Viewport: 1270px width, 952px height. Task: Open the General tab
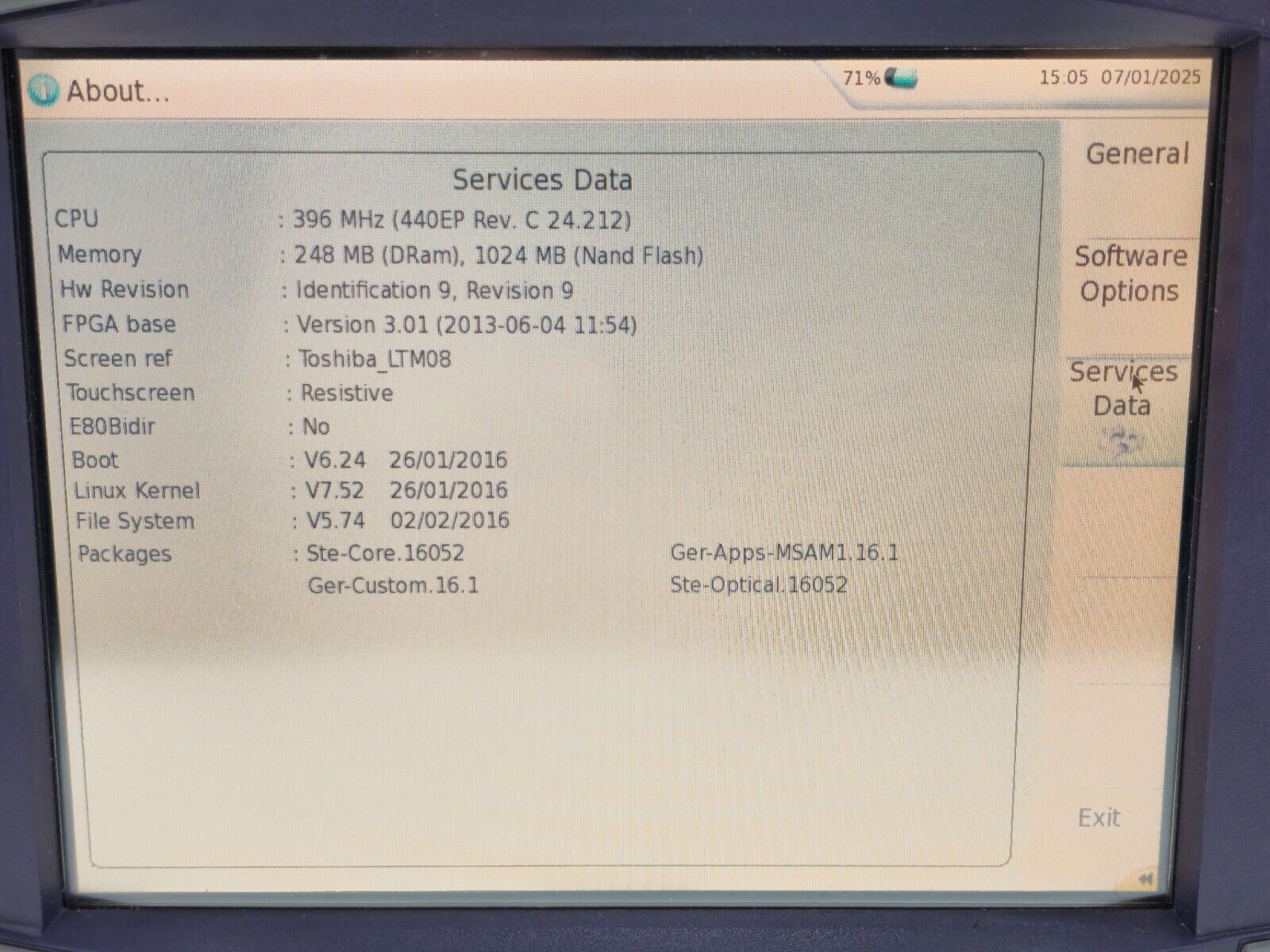[x=1137, y=153]
